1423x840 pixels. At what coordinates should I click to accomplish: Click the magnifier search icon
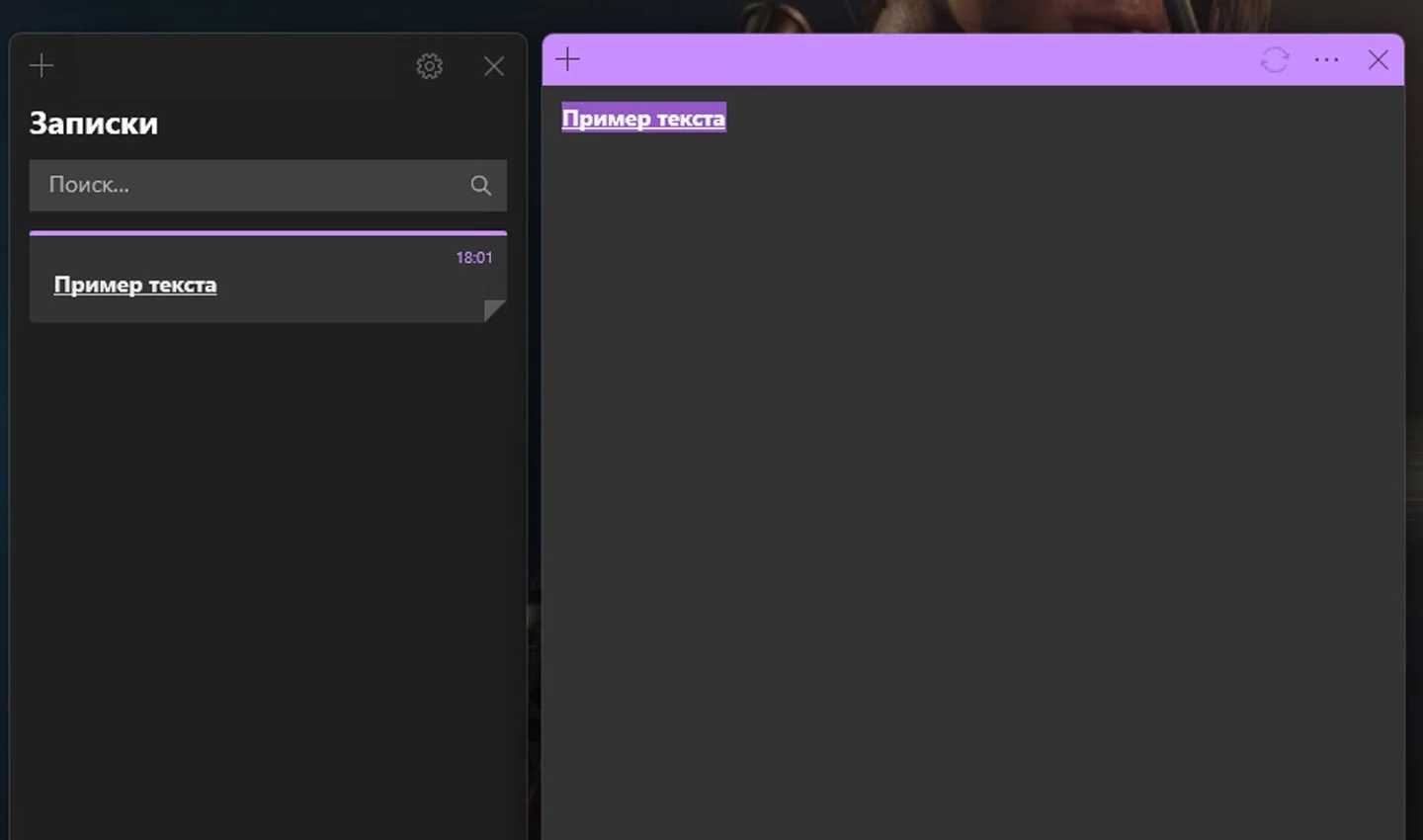pos(481,185)
